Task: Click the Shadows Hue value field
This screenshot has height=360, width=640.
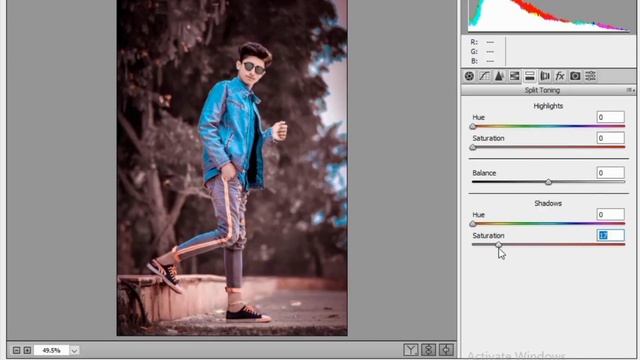Action: pos(610,214)
